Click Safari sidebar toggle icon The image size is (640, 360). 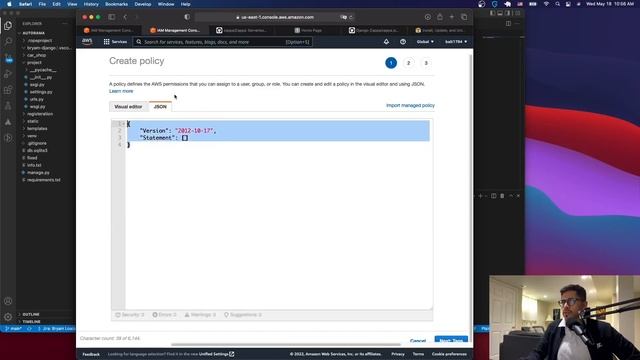[111, 17]
